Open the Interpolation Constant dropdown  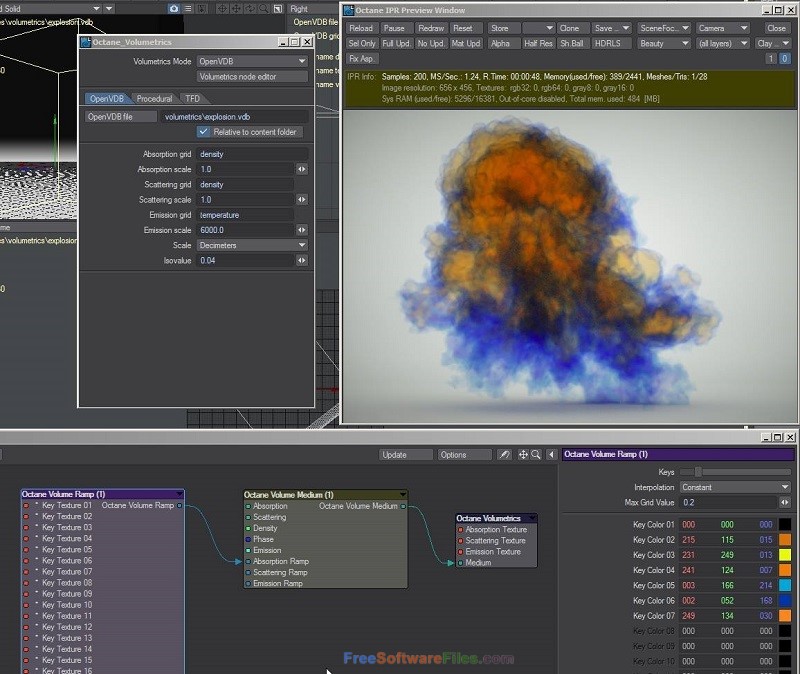735,487
